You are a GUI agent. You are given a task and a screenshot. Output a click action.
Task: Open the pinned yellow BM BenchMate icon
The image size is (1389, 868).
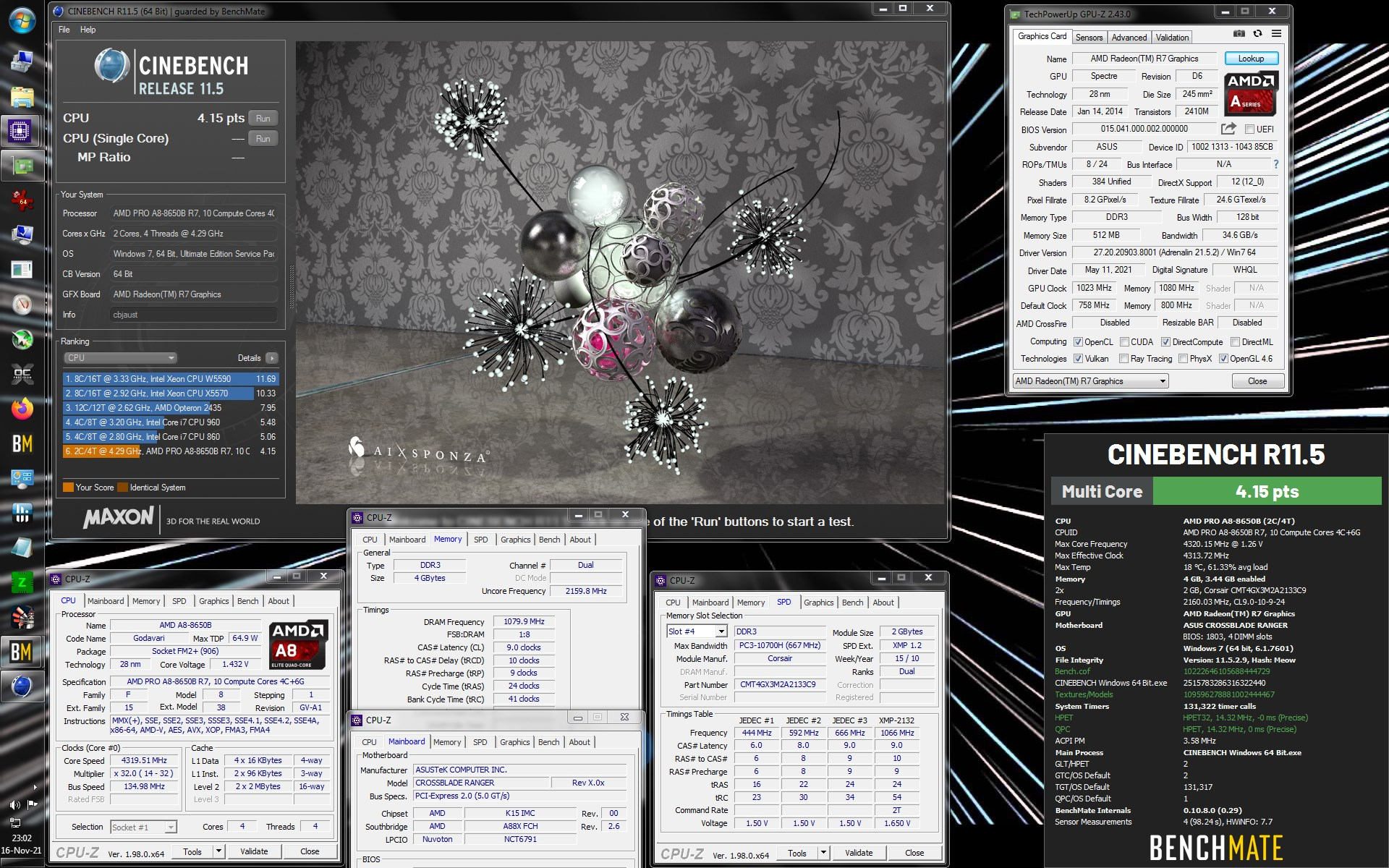[22, 443]
